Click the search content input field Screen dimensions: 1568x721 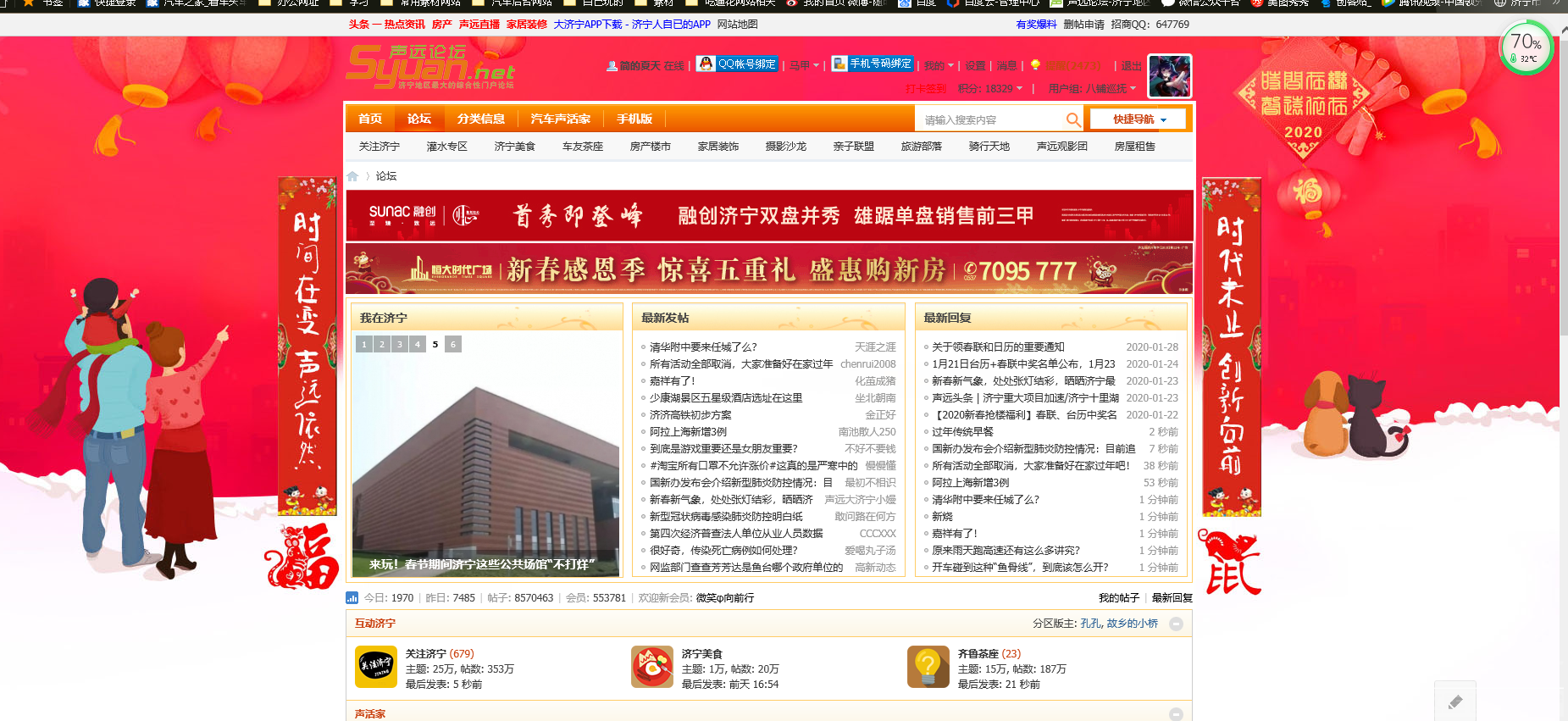coord(989,119)
